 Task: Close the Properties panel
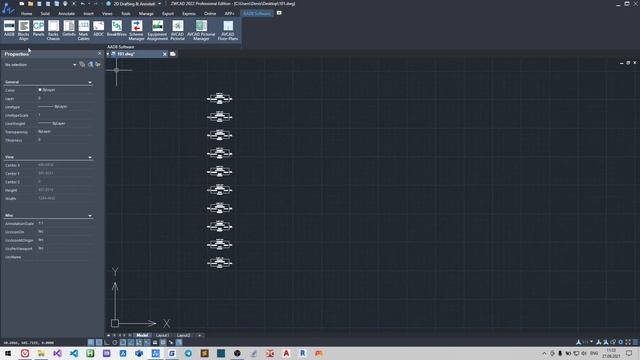pos(100,54)
